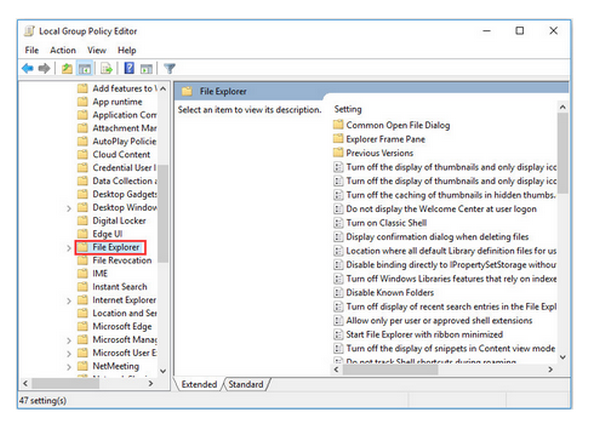Open the View menu
The image size is (600, 430).
[96, 50]
